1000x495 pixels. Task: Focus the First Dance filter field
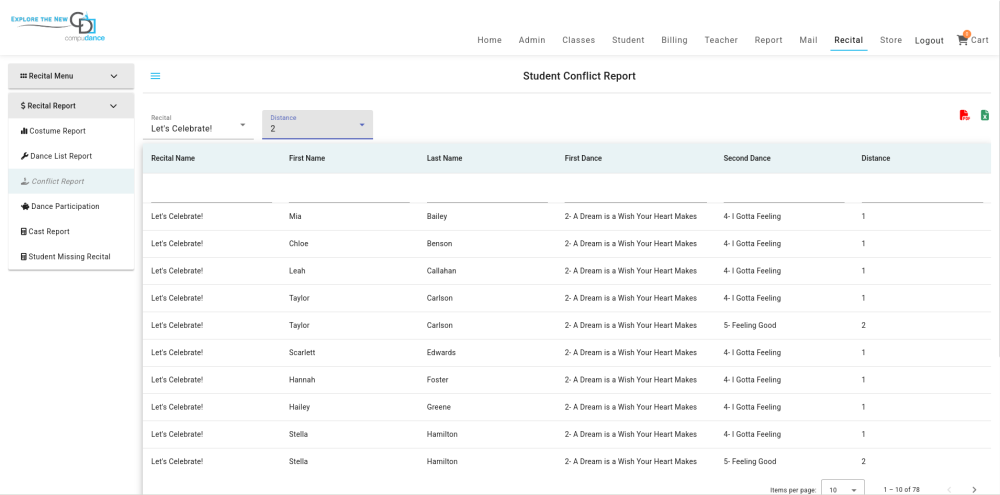(x=635, y=194)
